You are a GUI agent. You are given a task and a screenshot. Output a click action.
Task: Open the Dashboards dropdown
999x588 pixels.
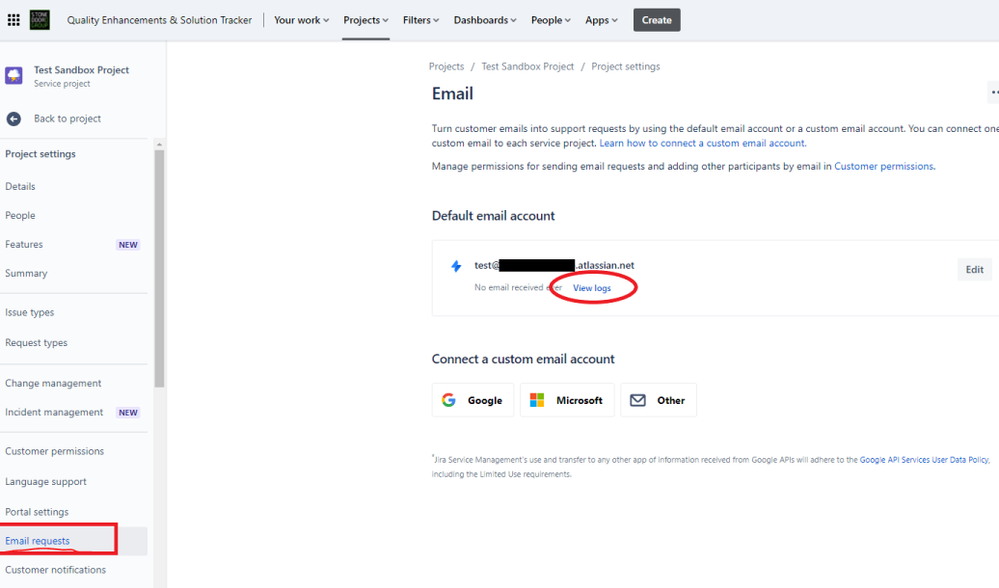(x=485, y=20)
